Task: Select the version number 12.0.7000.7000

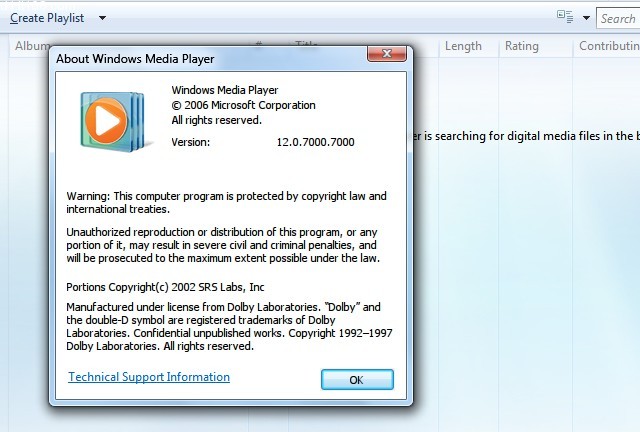Action: [316, 142]
